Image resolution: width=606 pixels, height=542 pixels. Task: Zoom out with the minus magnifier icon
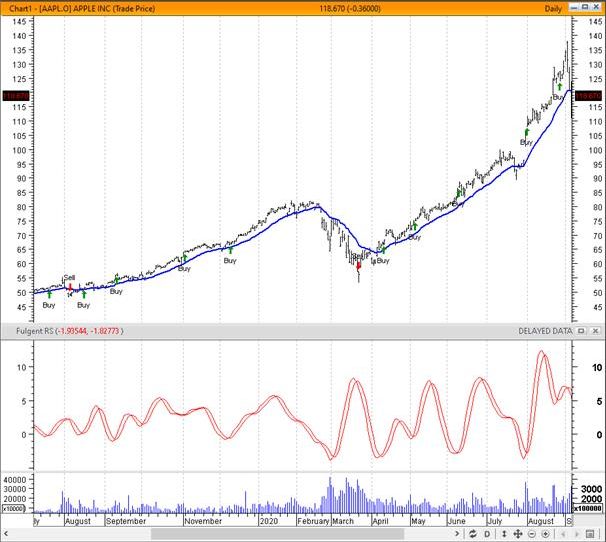pyautogui.click(x=532, y=534)
